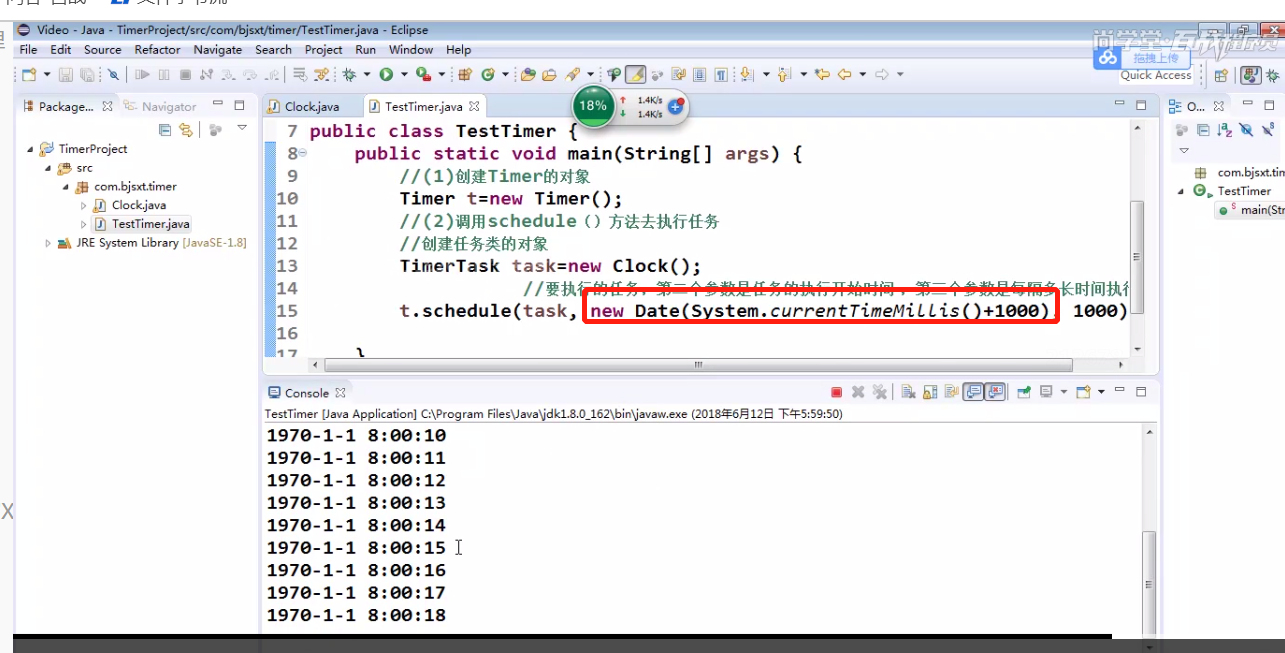1285x653 pixels.
Task: Collapse the com.bjsxt.timer package node
Action: [x=66, y=187]
